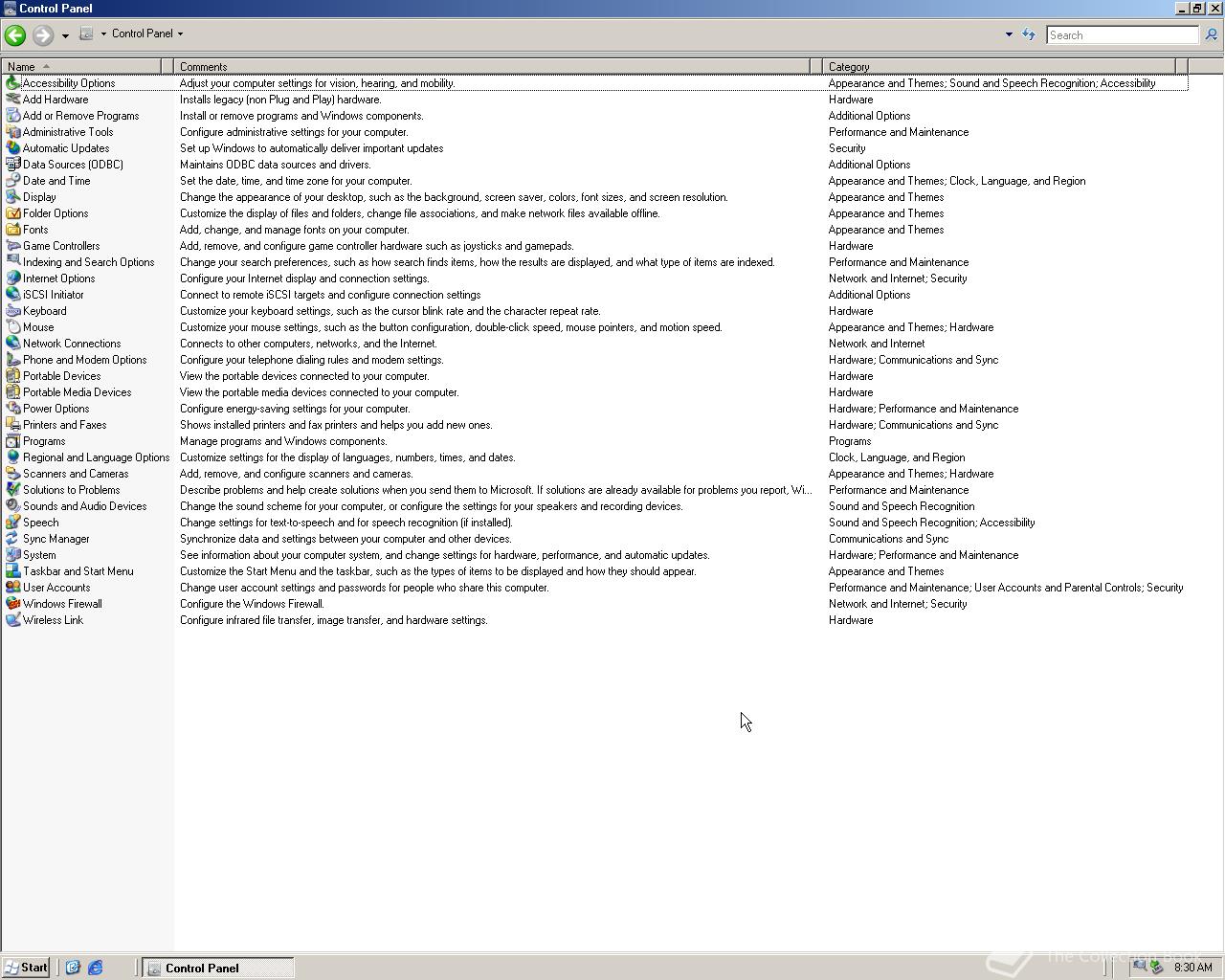
Task: Select the Mouse icon
Action: pos(12,327)
